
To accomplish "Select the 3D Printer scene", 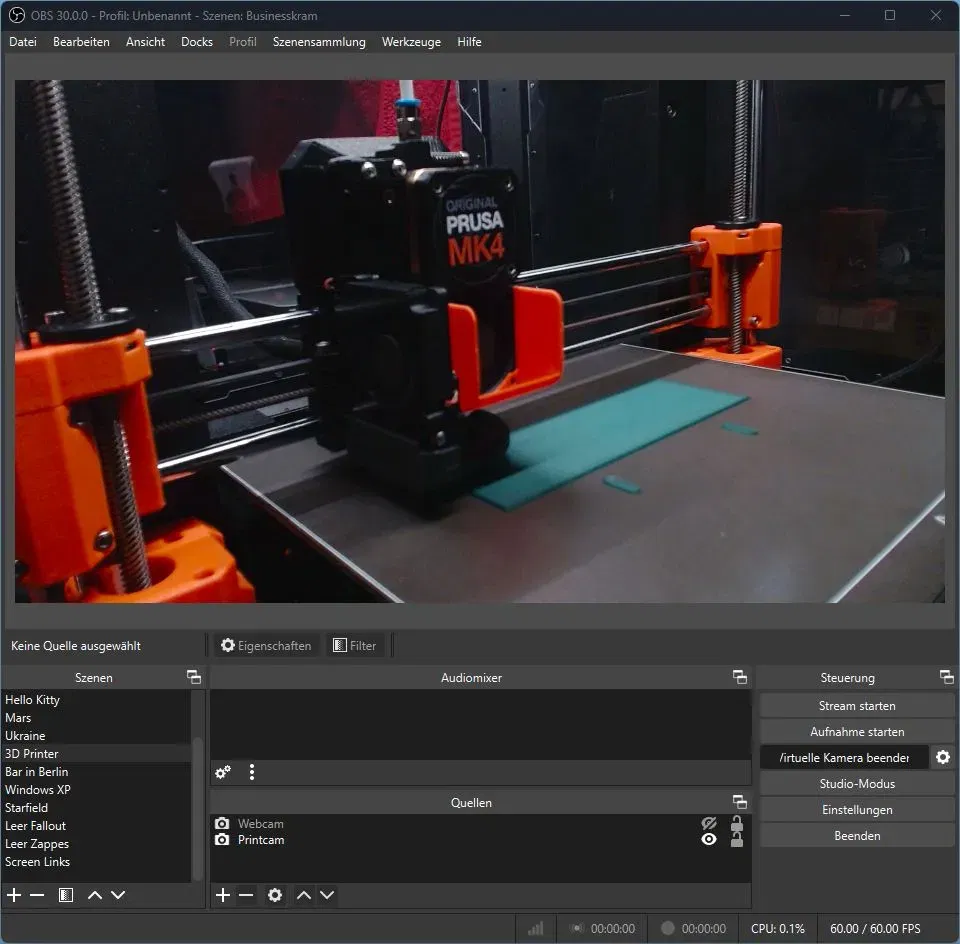I will pos(97,753).
